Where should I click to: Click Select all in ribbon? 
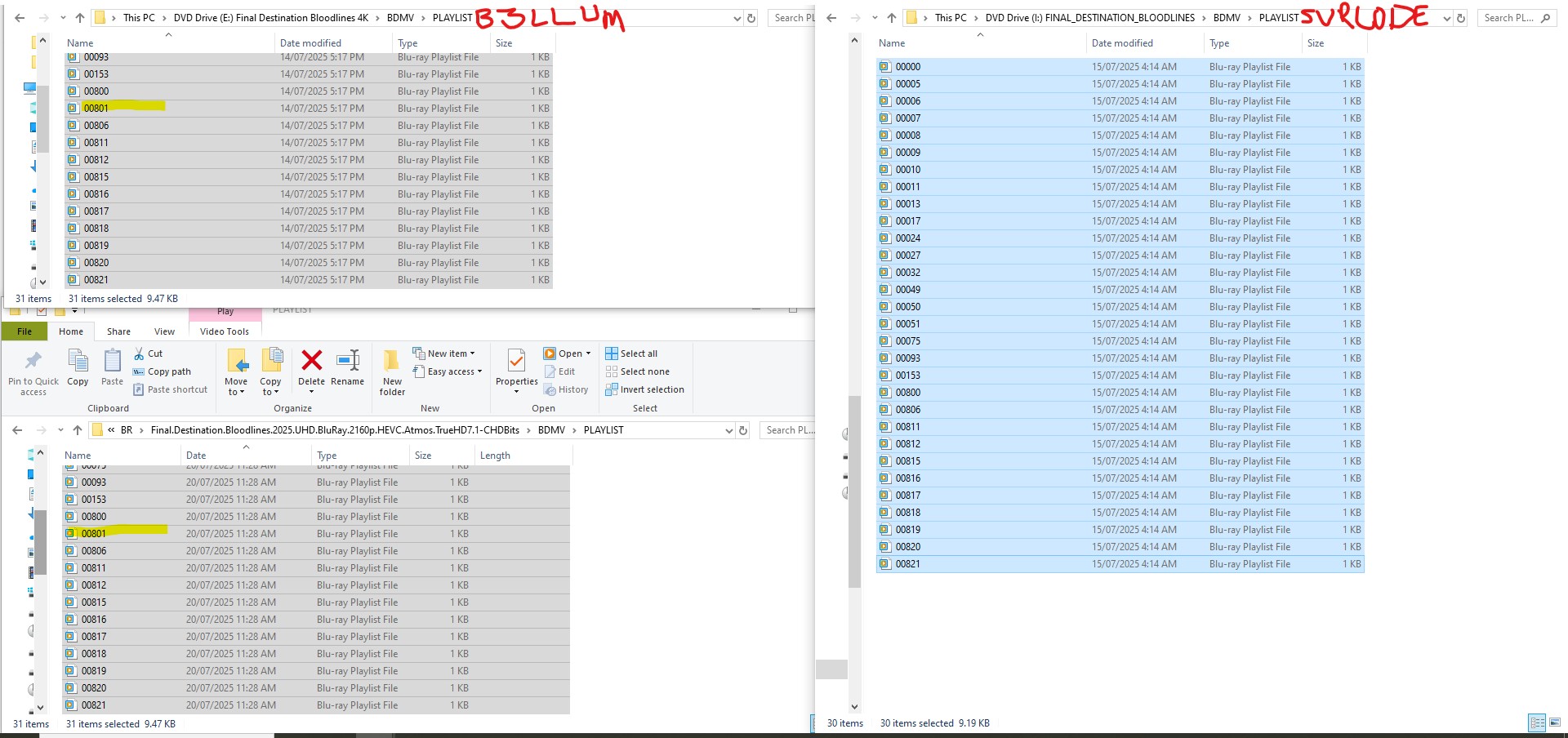tap(631, 353)
